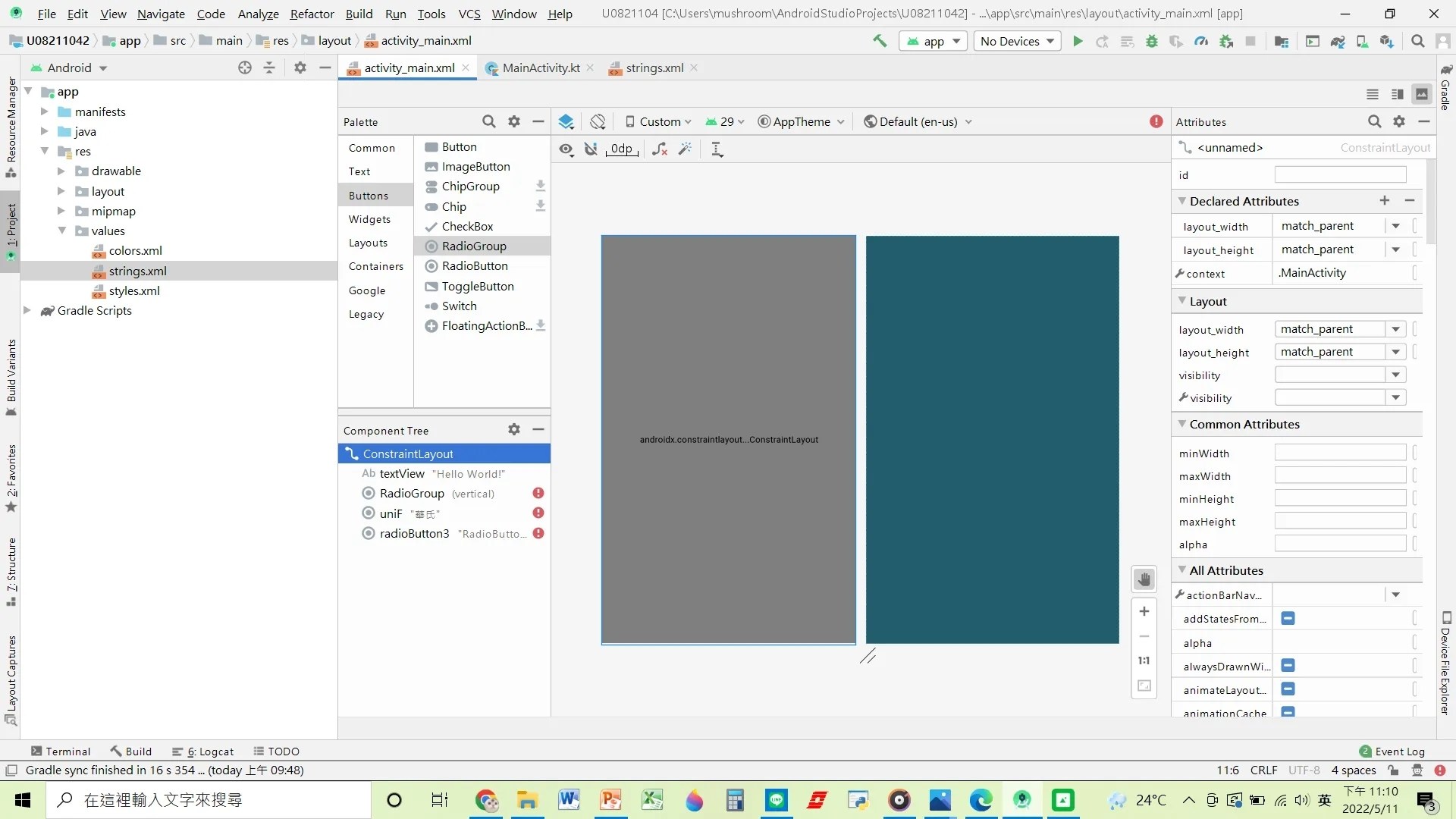The height and width of the screenshot is (819, 1456).
Task: Open the Refactor menu
Action: pyautogui.click(x=312, y=14)
